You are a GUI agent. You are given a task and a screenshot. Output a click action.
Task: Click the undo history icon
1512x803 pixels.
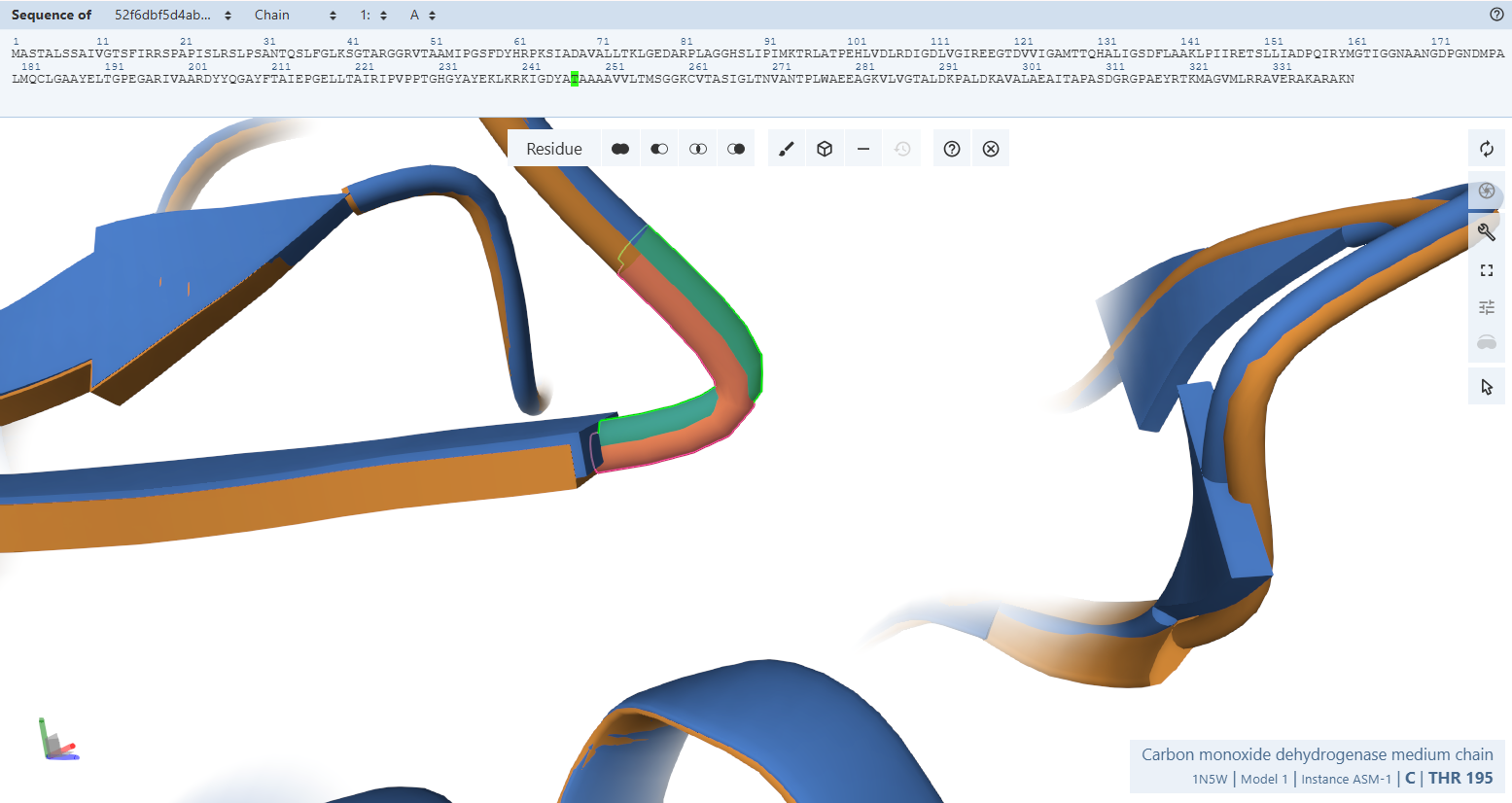[902, 149]
